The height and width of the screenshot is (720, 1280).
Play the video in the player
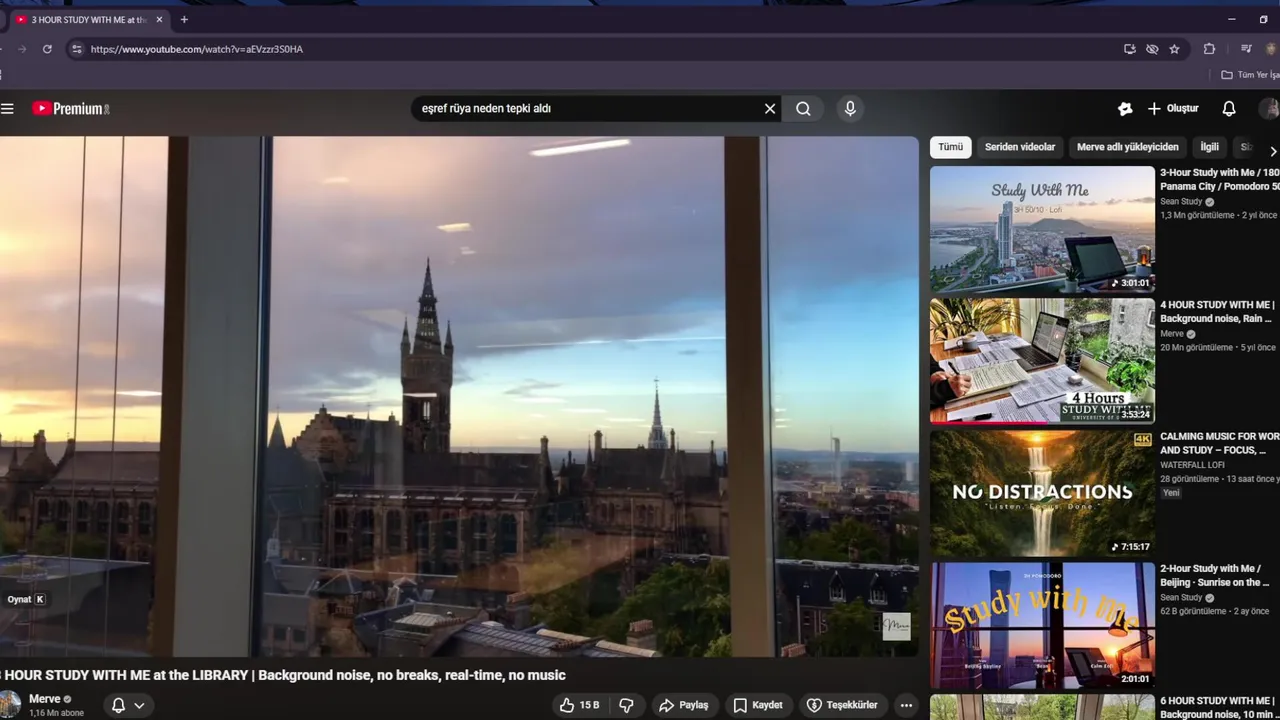(459, 396)
